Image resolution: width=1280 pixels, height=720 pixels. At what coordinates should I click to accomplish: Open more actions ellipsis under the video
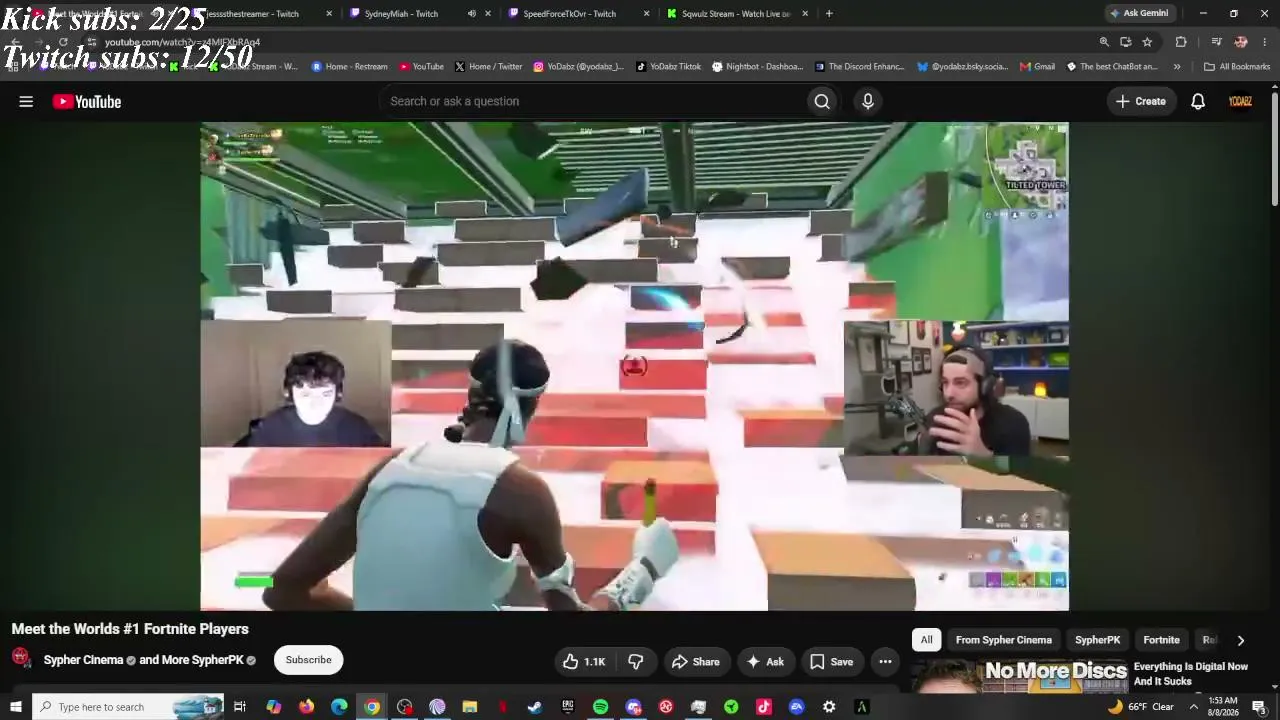(885, 661)
